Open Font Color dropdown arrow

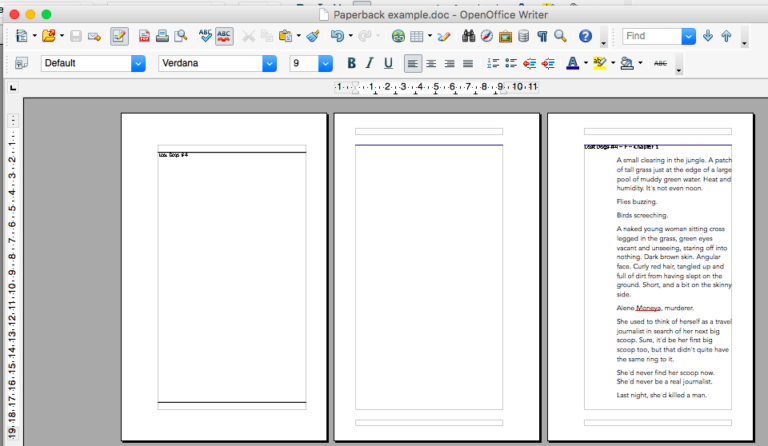(x=585, y=64)
